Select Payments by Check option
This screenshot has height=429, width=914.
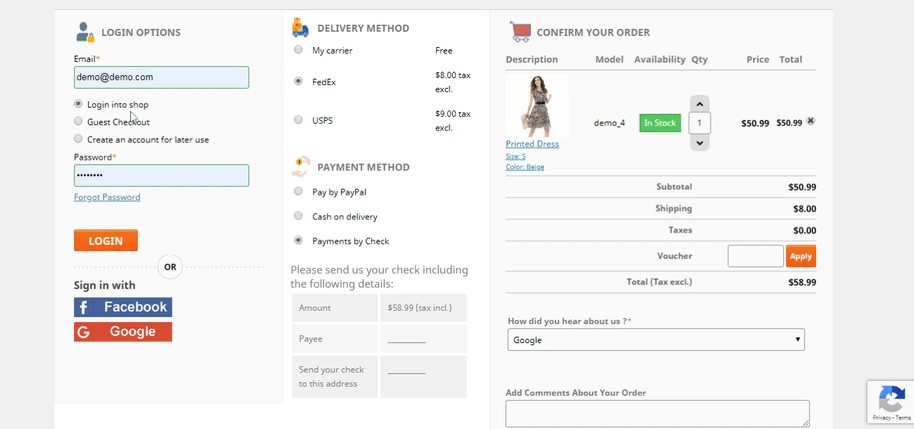click(298, 240)
